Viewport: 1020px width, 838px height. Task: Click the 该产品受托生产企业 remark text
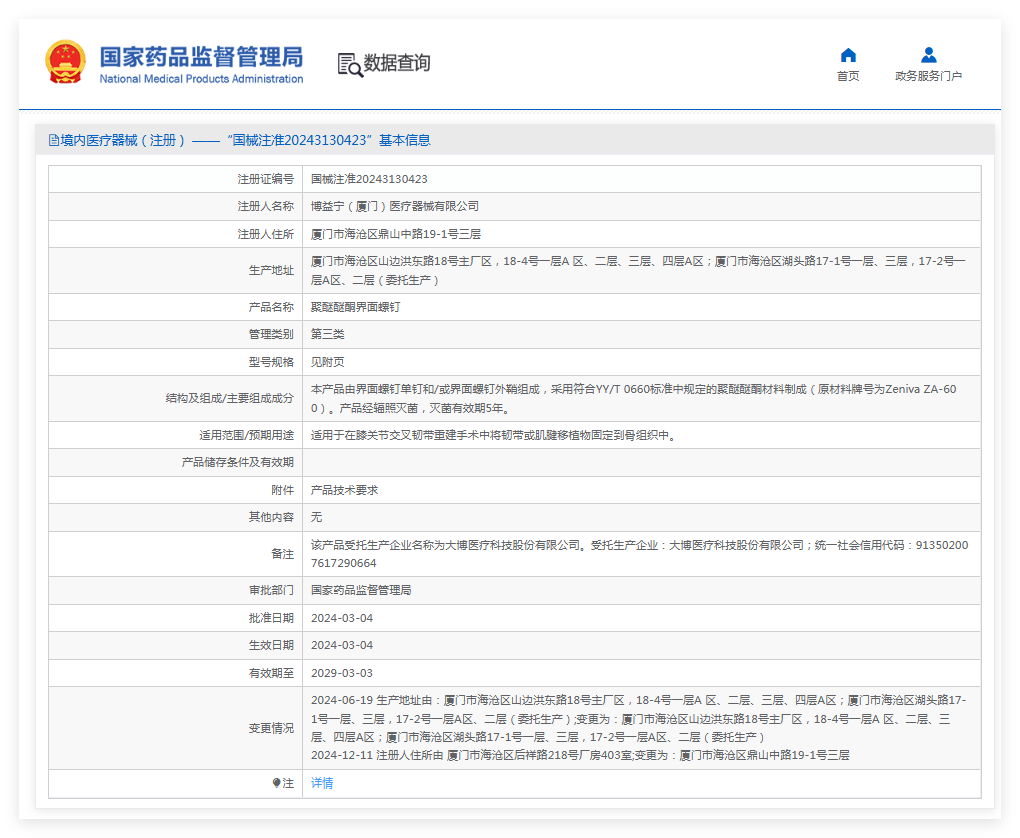pos(639,554)
